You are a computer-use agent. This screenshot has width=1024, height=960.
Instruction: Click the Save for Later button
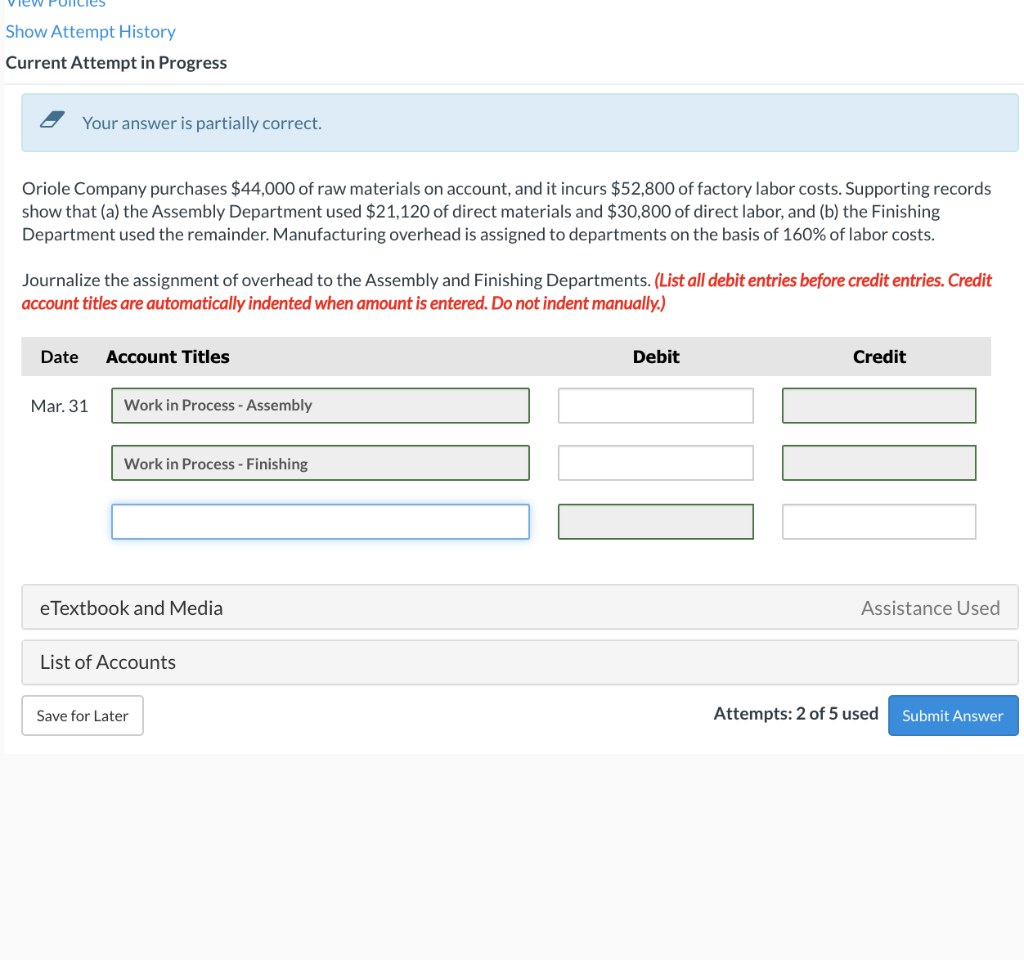(82, 715)
